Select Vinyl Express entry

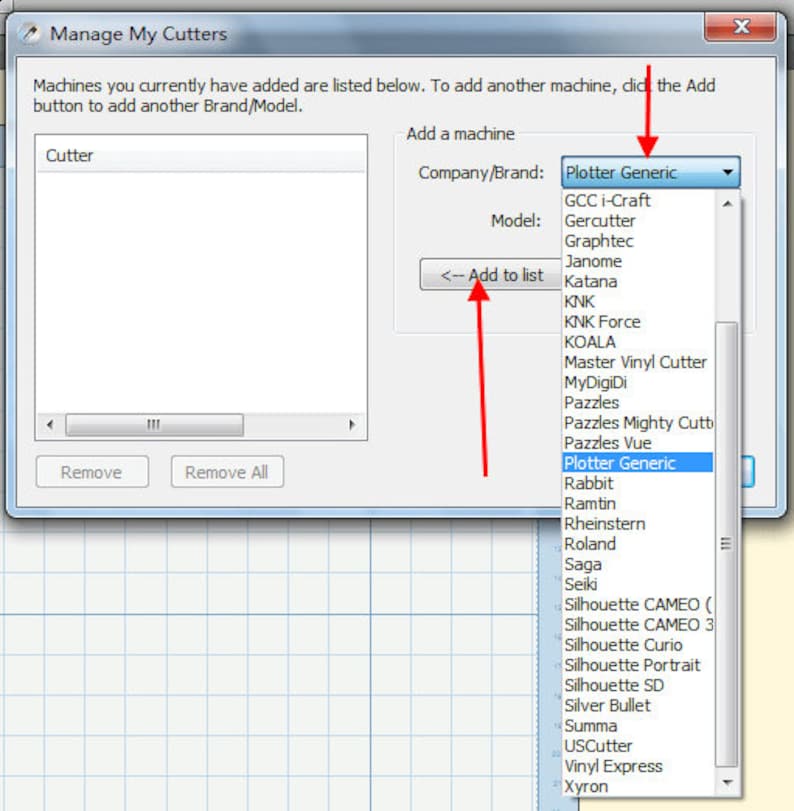638,765
